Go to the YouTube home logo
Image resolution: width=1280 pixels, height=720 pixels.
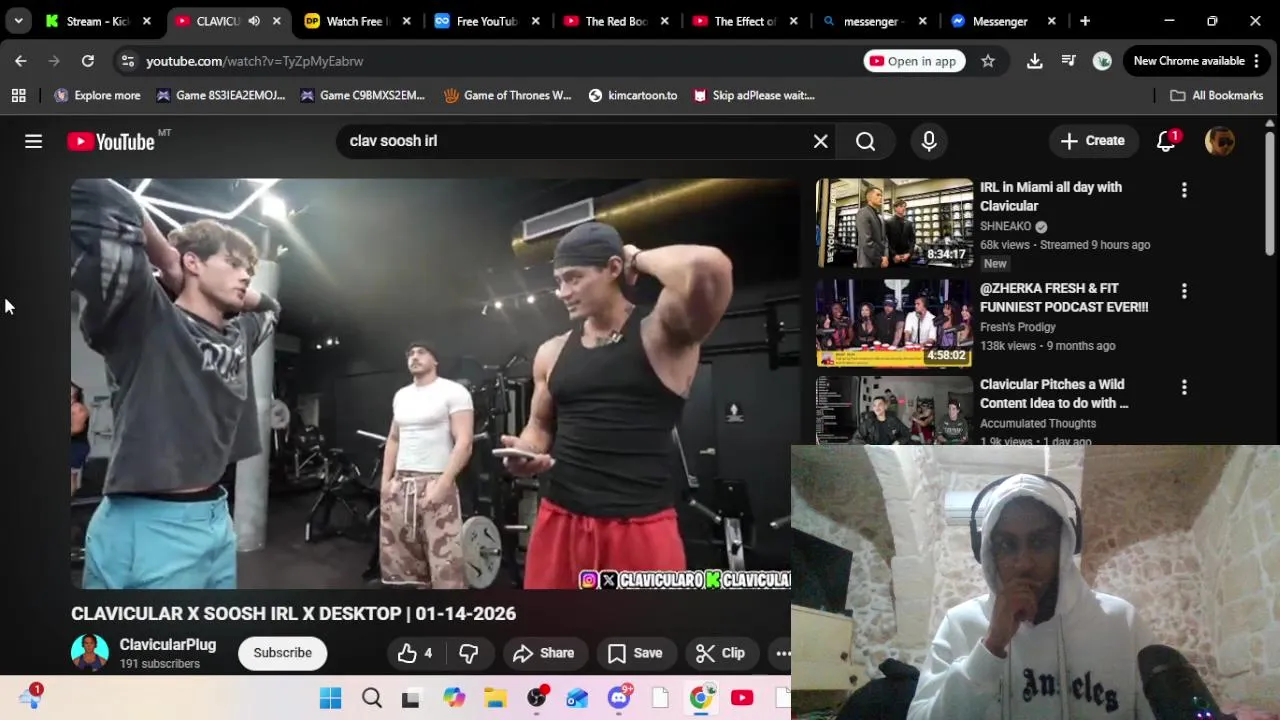click(111, 141)
